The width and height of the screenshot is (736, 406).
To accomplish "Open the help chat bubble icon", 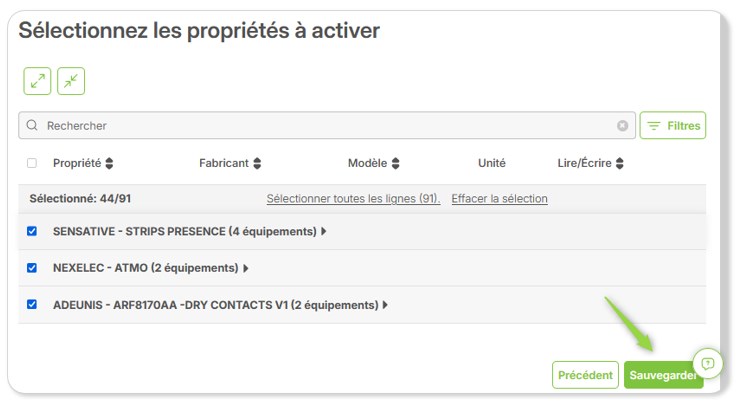I will tap(707, 363).
